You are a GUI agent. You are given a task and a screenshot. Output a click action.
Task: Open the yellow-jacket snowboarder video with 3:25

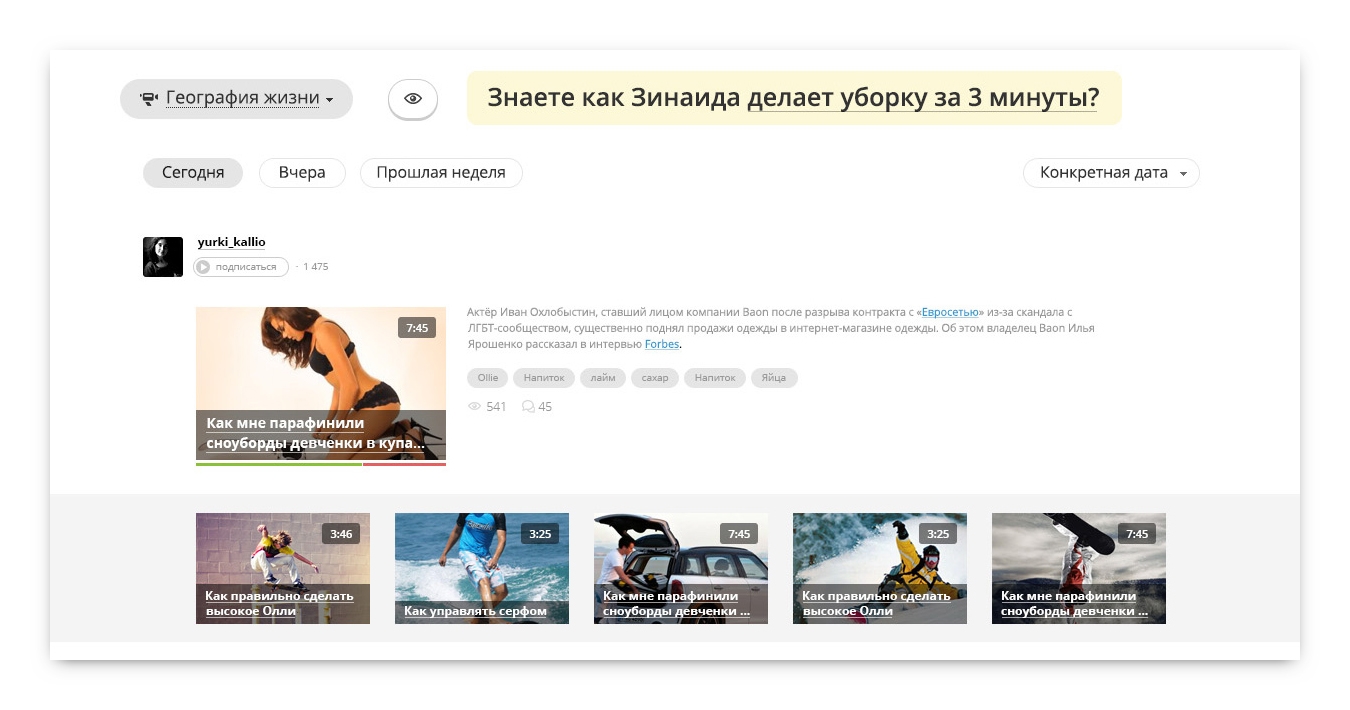click(x=880, y=568)
